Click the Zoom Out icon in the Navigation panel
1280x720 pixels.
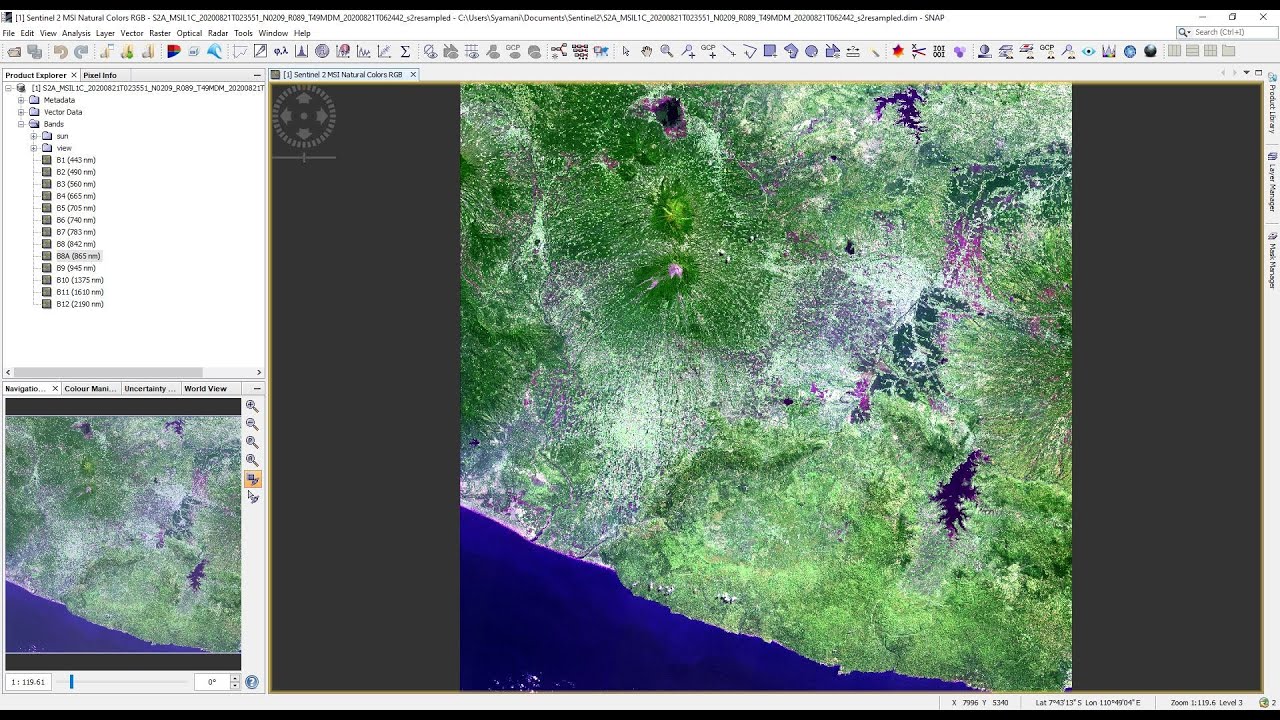tap(252, 424)
